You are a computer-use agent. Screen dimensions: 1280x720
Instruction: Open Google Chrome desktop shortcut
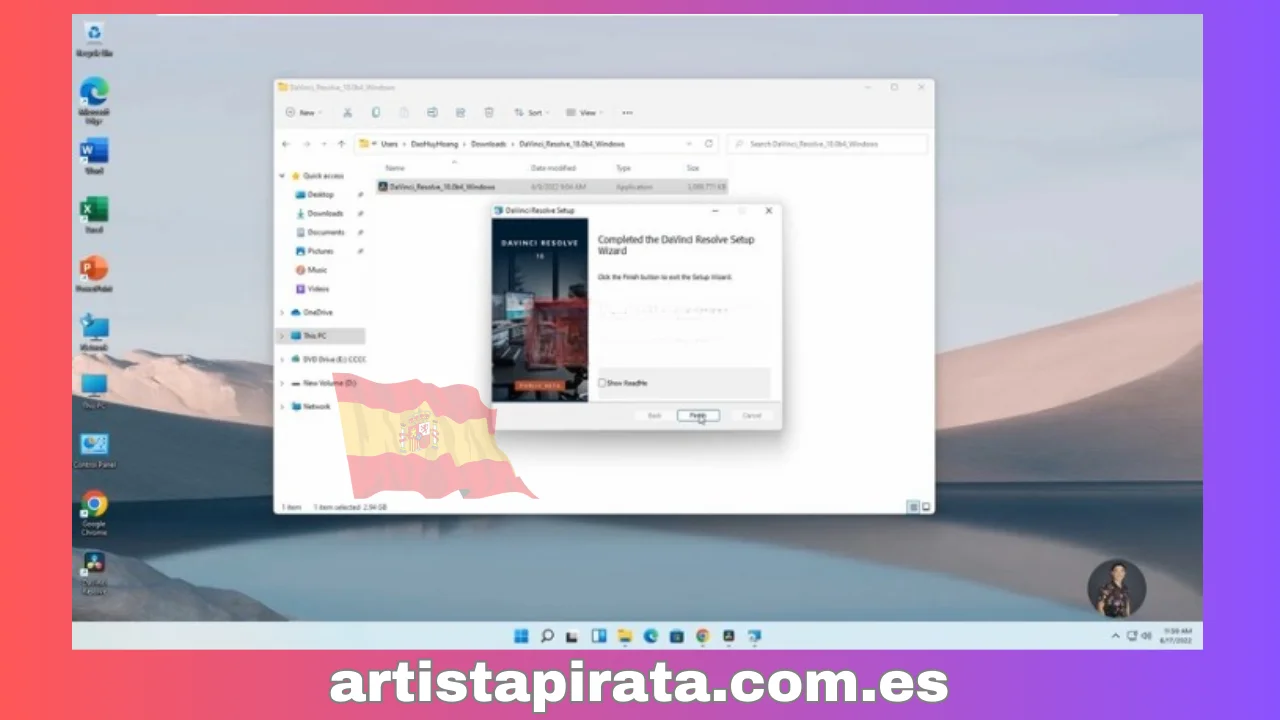[x=94, y=513]
